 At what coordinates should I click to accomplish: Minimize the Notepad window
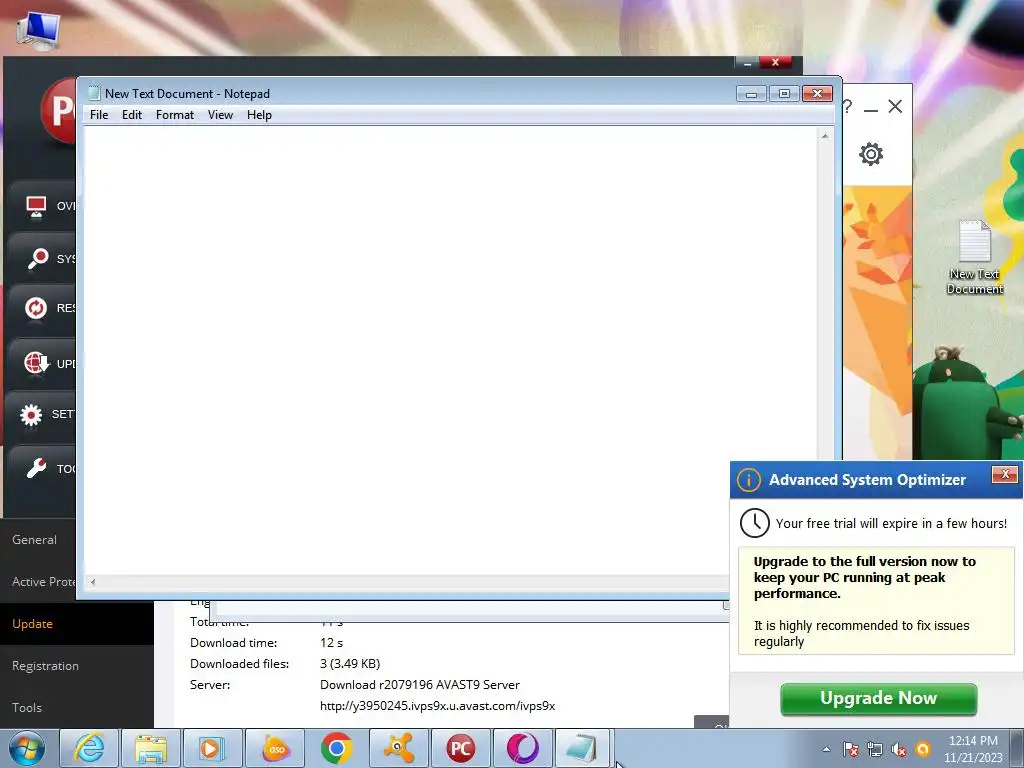pos(752,94)
